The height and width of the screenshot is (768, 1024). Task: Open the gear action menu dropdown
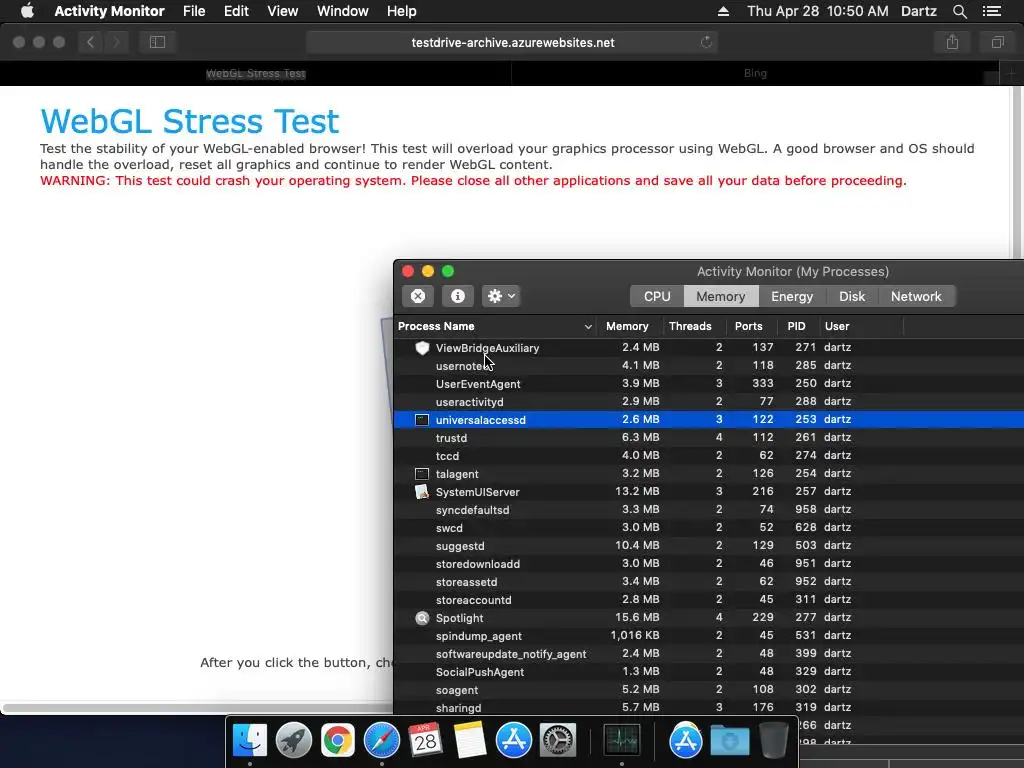point(501,296)
